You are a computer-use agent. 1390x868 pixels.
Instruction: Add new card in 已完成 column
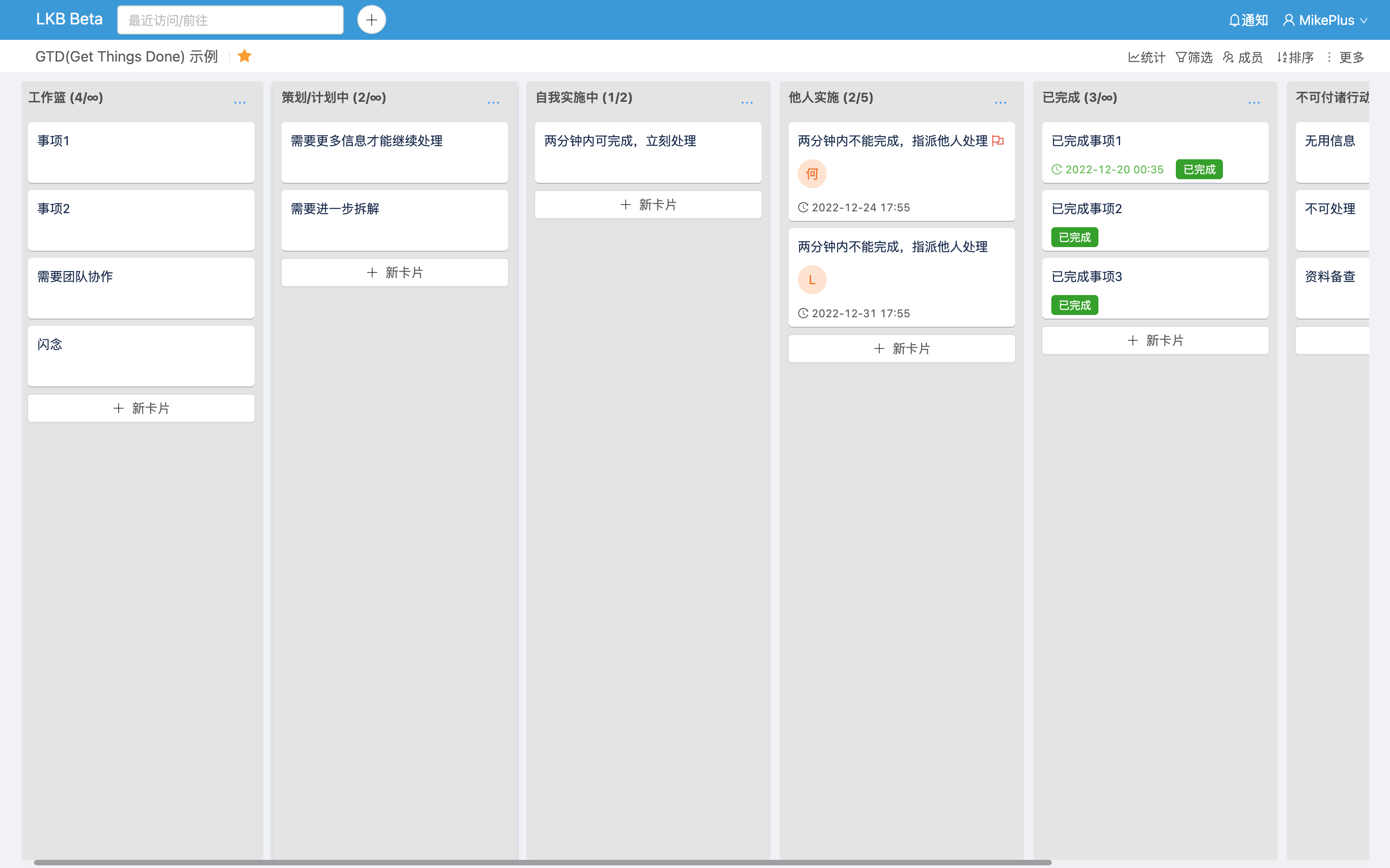[x=1155, y=340]
